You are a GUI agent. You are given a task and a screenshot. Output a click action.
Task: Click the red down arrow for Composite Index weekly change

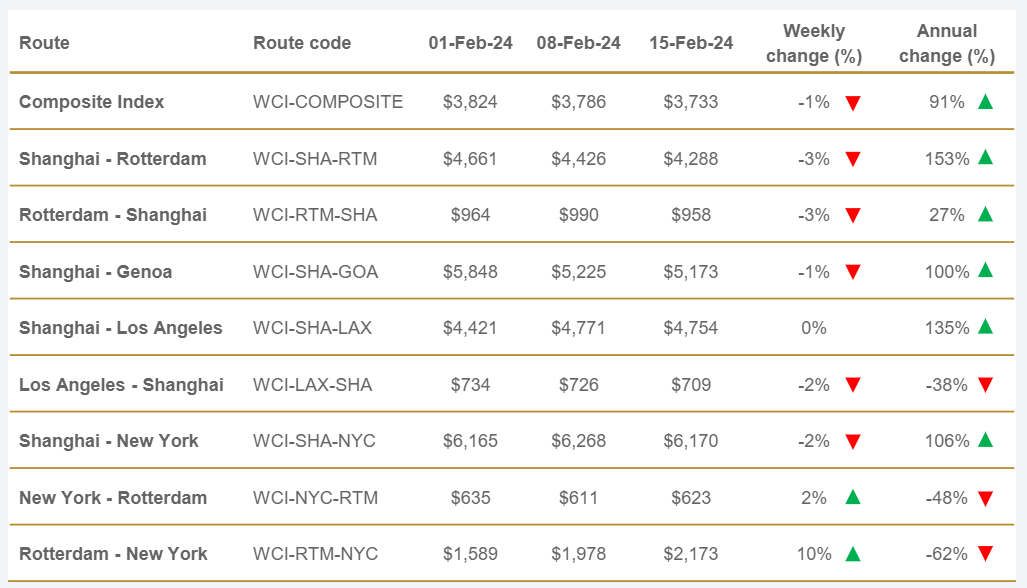pyautogui.click(x=853, y=103)
